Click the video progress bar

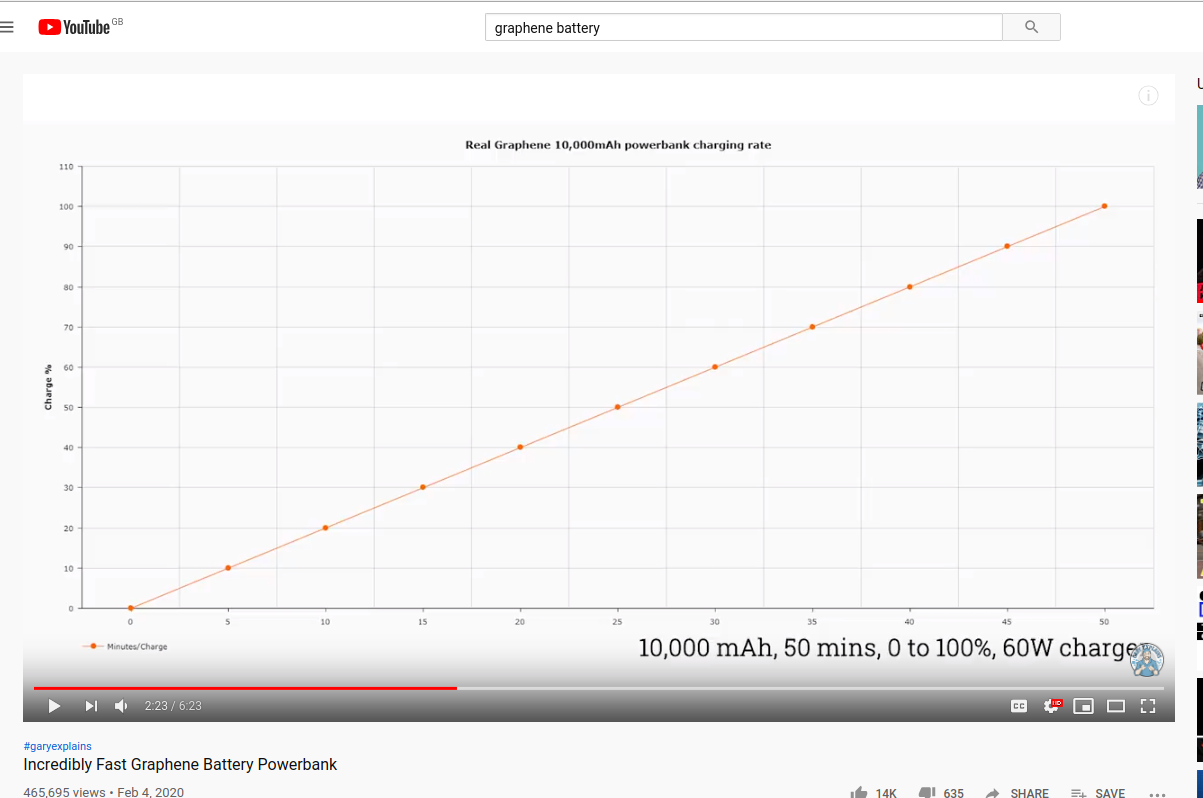(598, 688)
